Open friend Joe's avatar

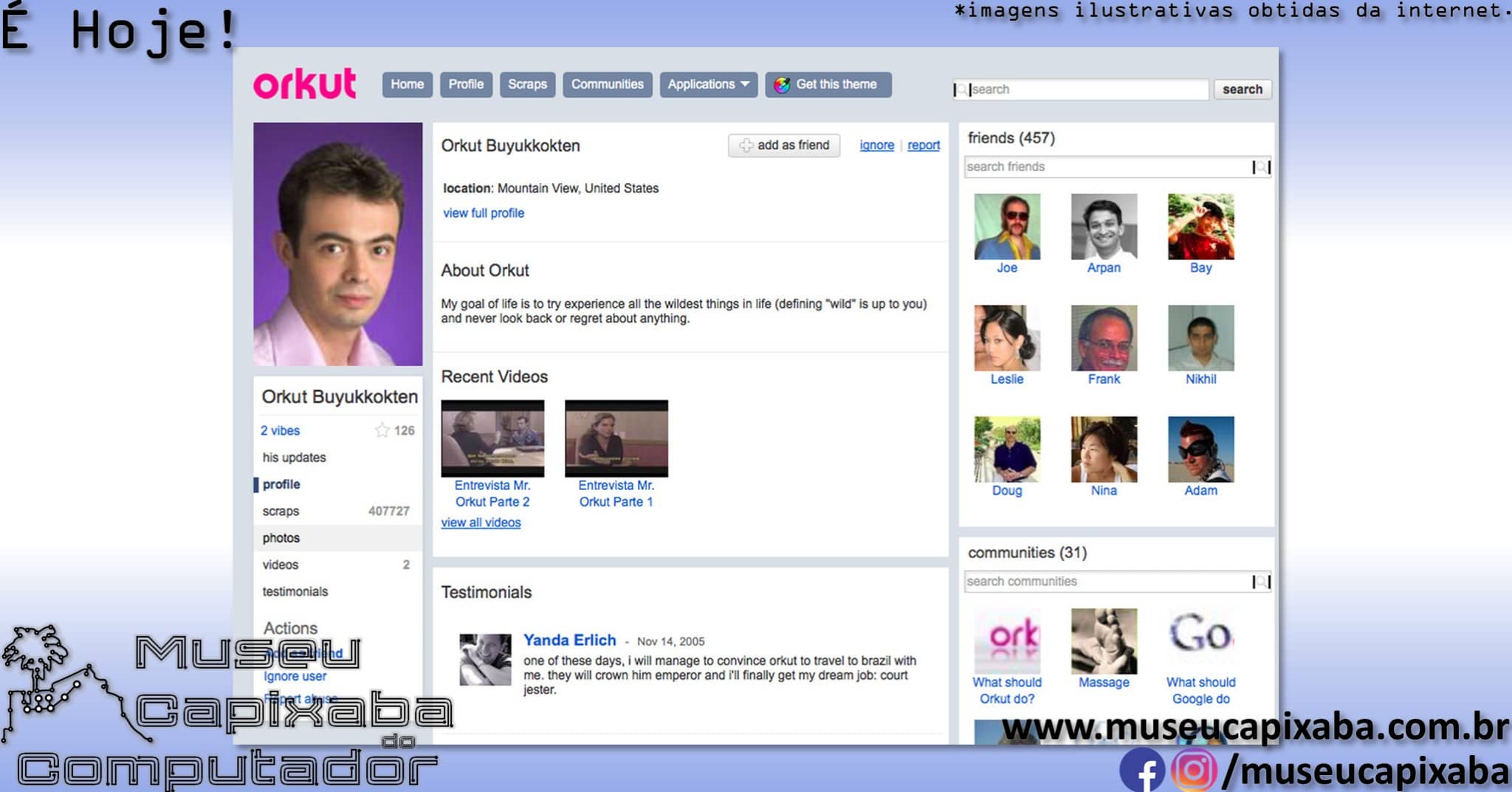tap(1007, 227)
